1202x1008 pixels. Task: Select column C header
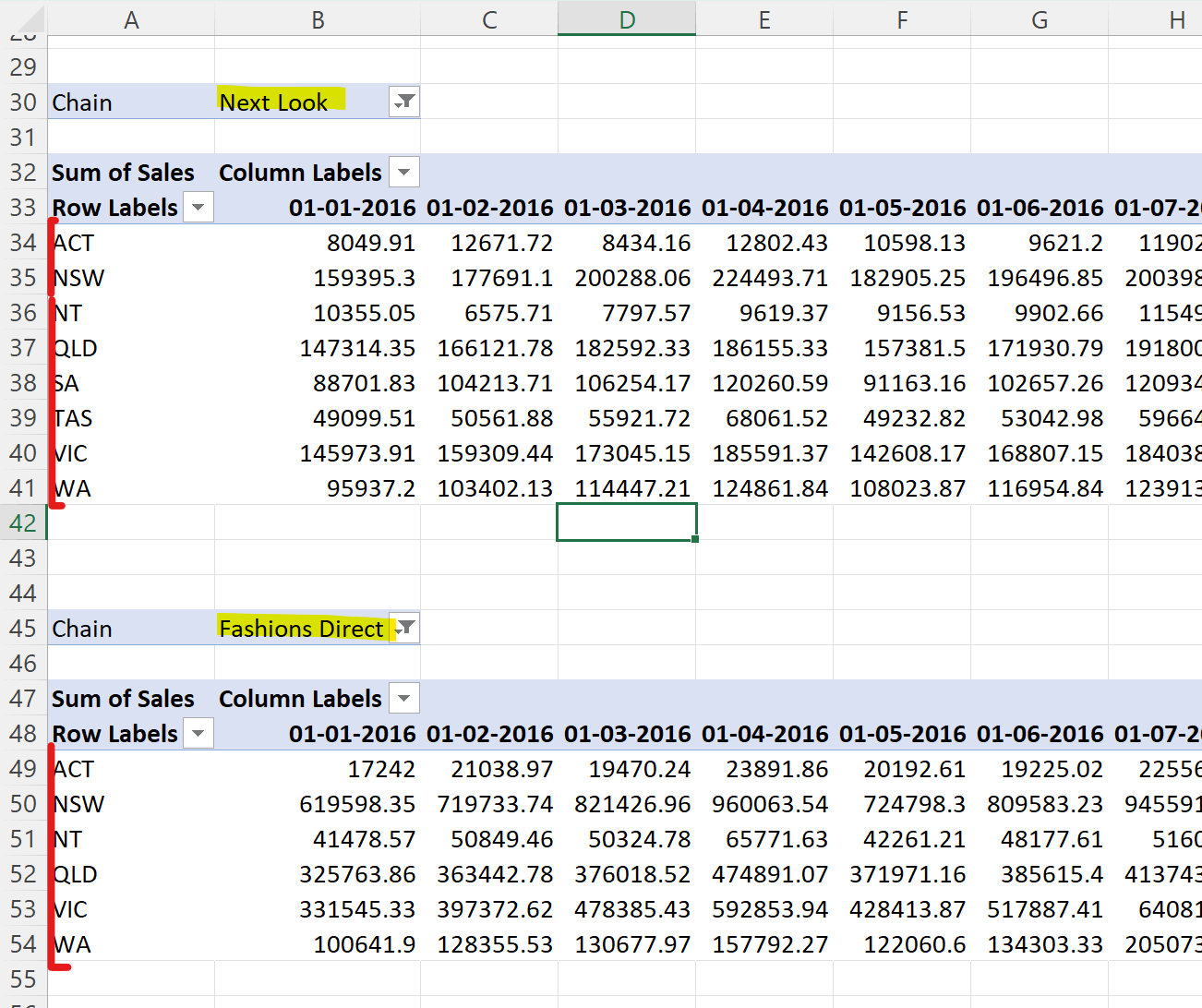point(489,19)
